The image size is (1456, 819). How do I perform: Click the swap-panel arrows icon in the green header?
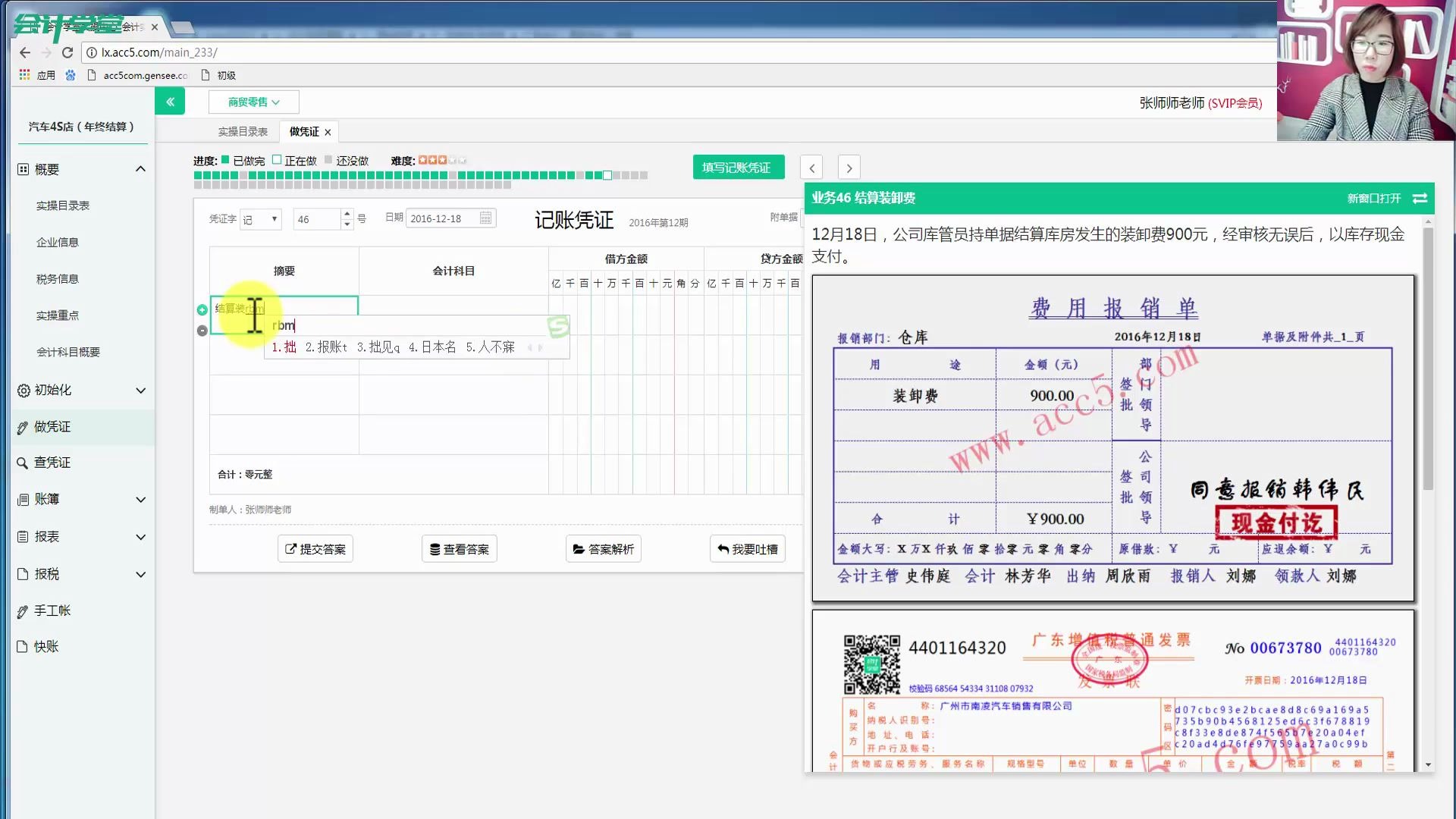[x=1420, y=198]
